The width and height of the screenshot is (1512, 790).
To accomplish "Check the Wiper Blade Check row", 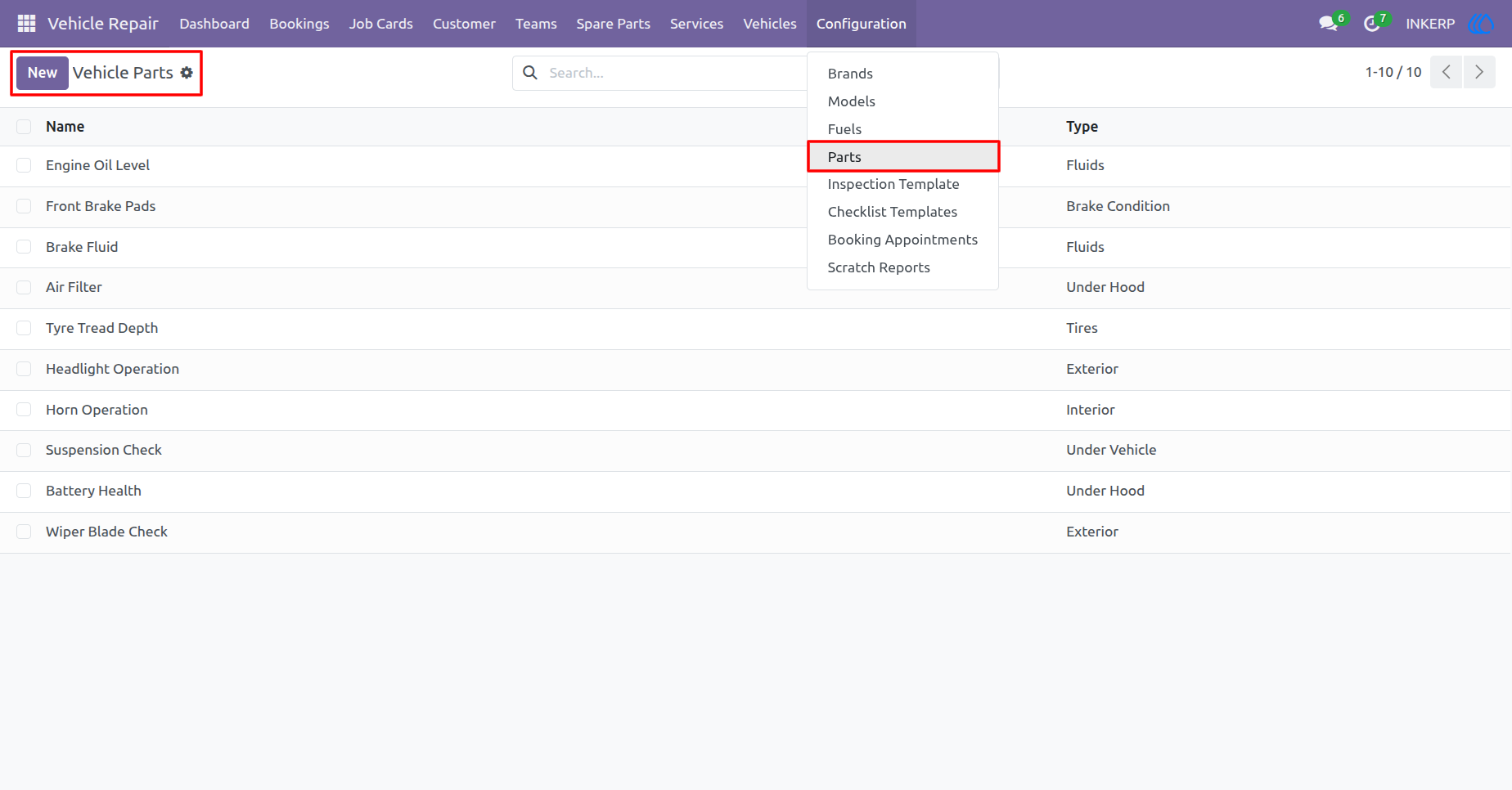I will 24,532.
